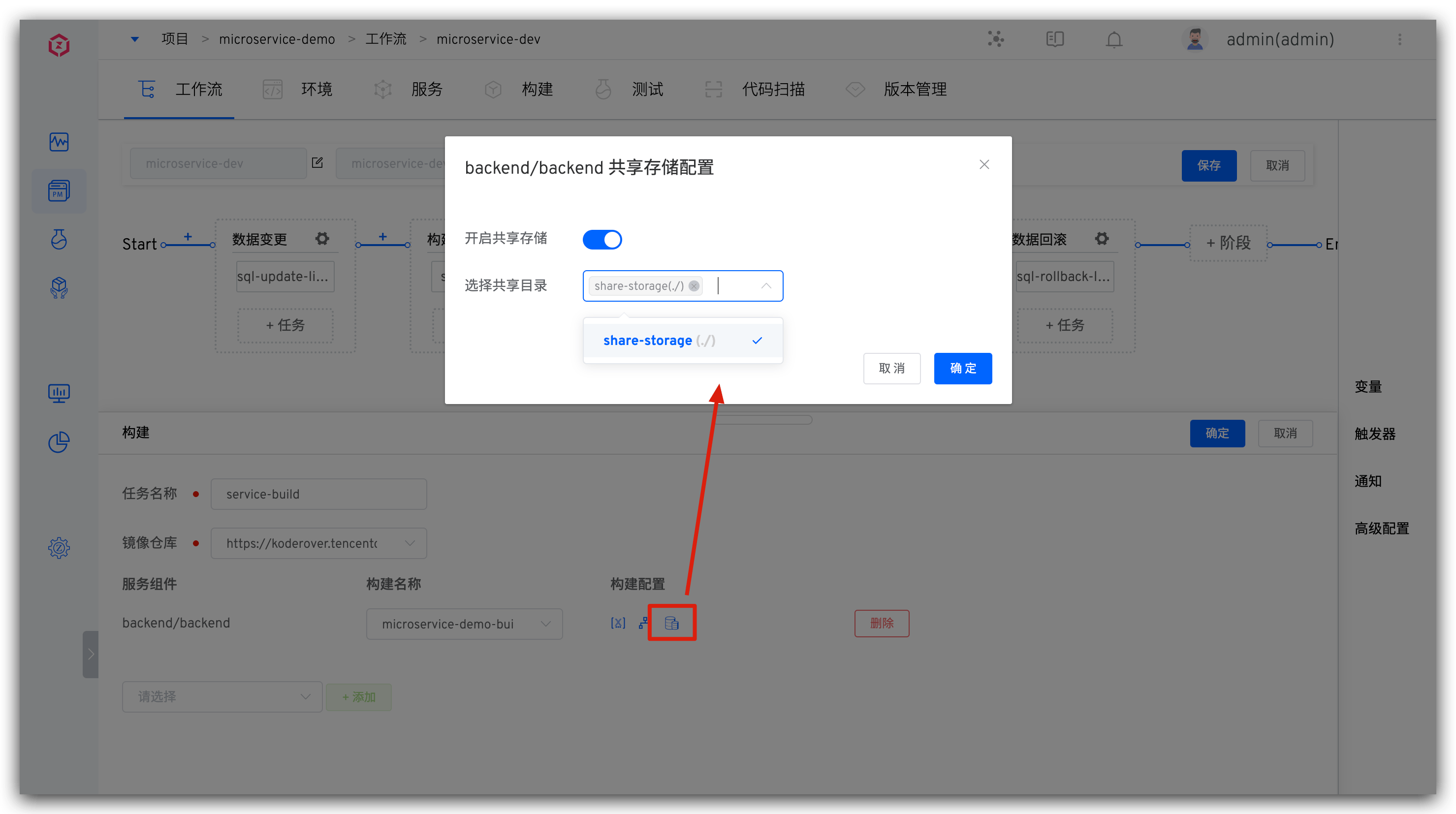
Task: Click the 删除 button to remove the component
Action: 881,623
